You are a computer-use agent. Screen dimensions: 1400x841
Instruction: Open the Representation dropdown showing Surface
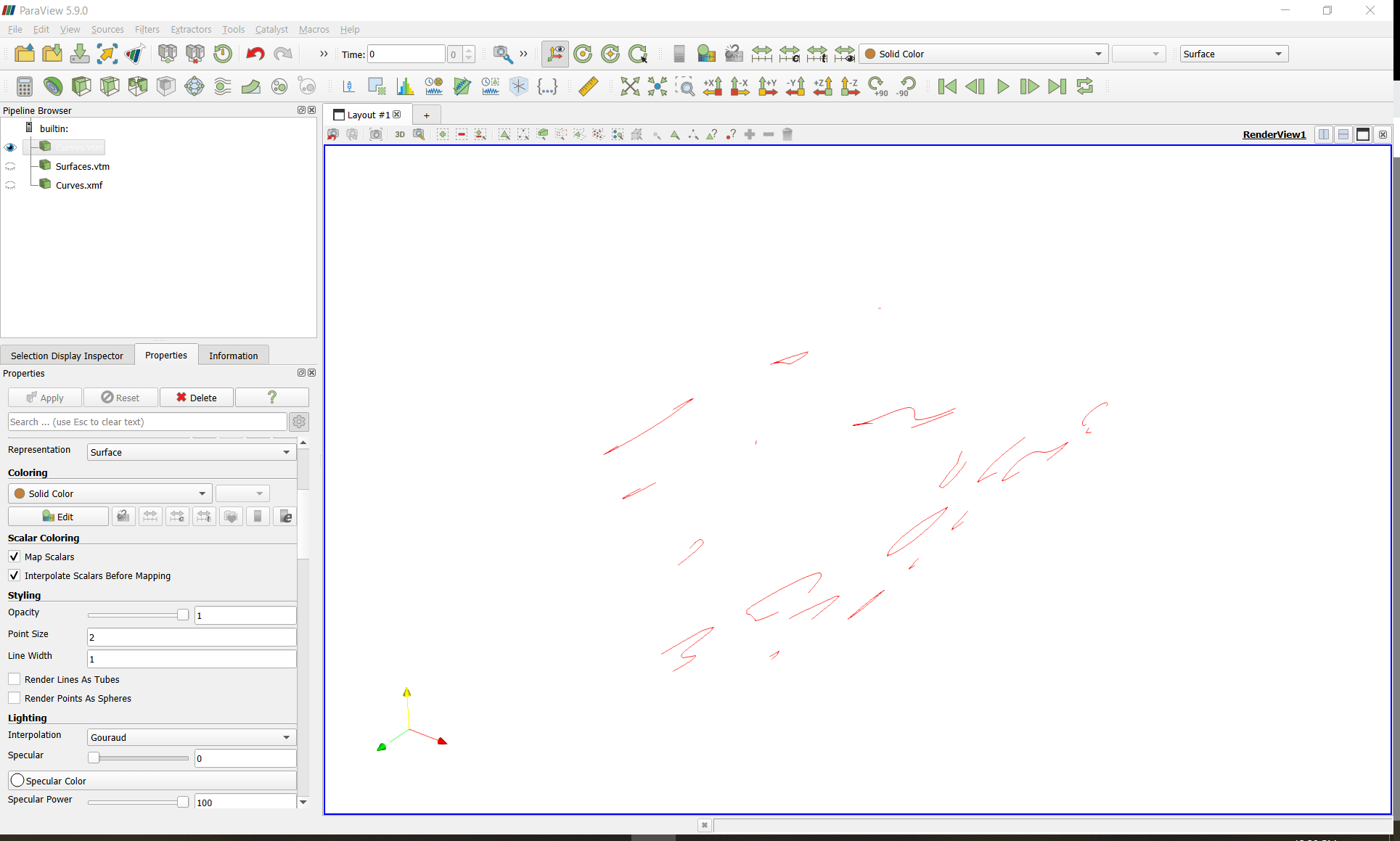(190, 451)
